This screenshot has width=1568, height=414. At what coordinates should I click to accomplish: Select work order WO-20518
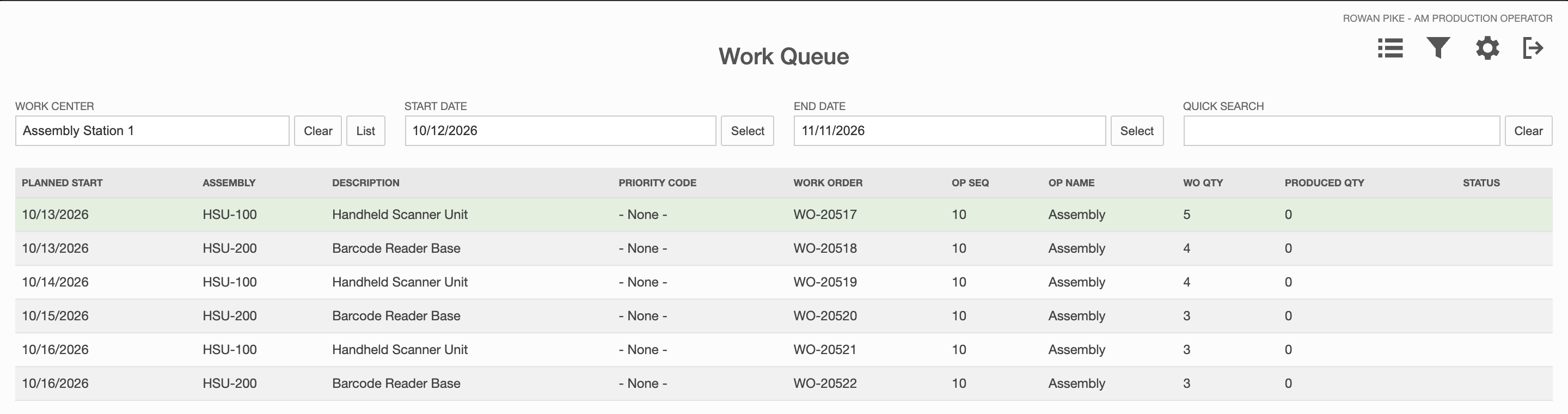coord(825,248)
